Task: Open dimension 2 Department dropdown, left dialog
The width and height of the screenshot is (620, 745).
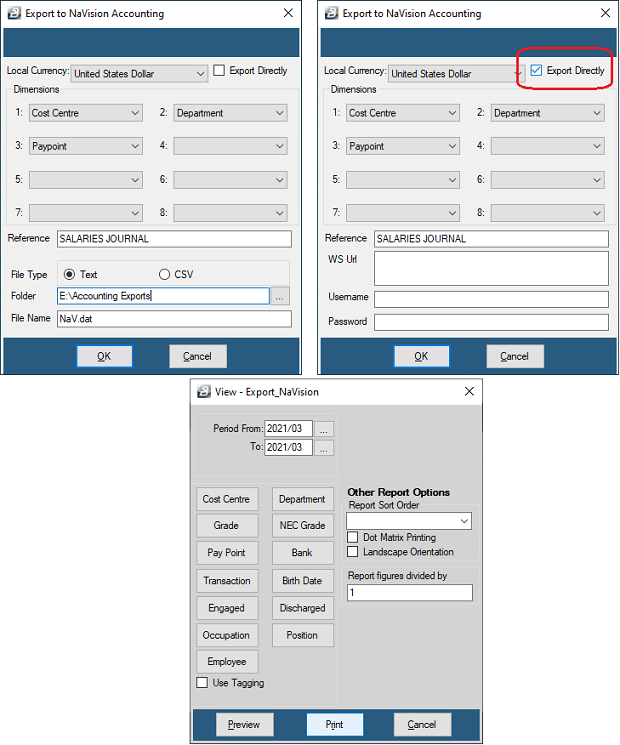Action: 230,113
